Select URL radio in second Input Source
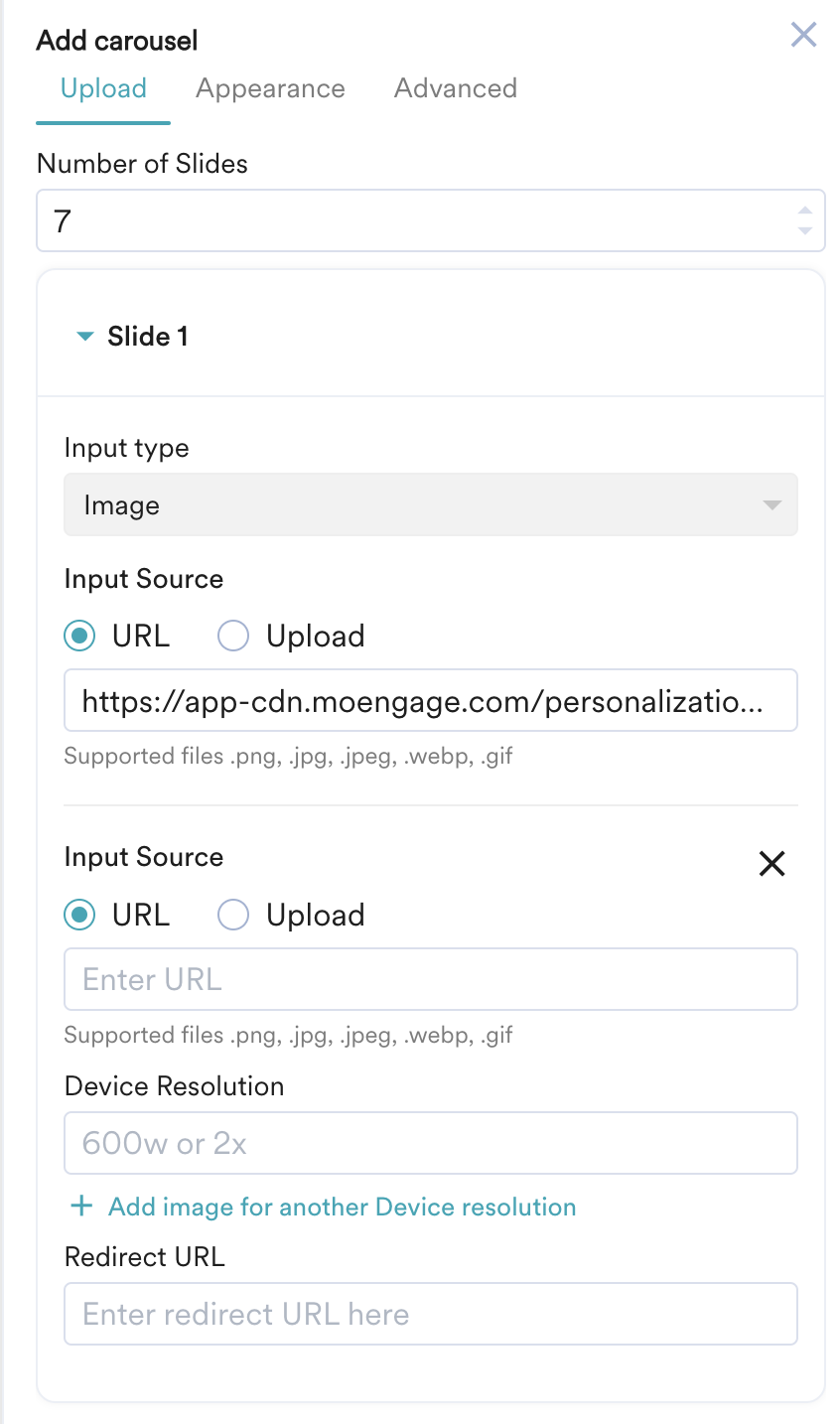The image size is (840, 1424). click(79, 915)
